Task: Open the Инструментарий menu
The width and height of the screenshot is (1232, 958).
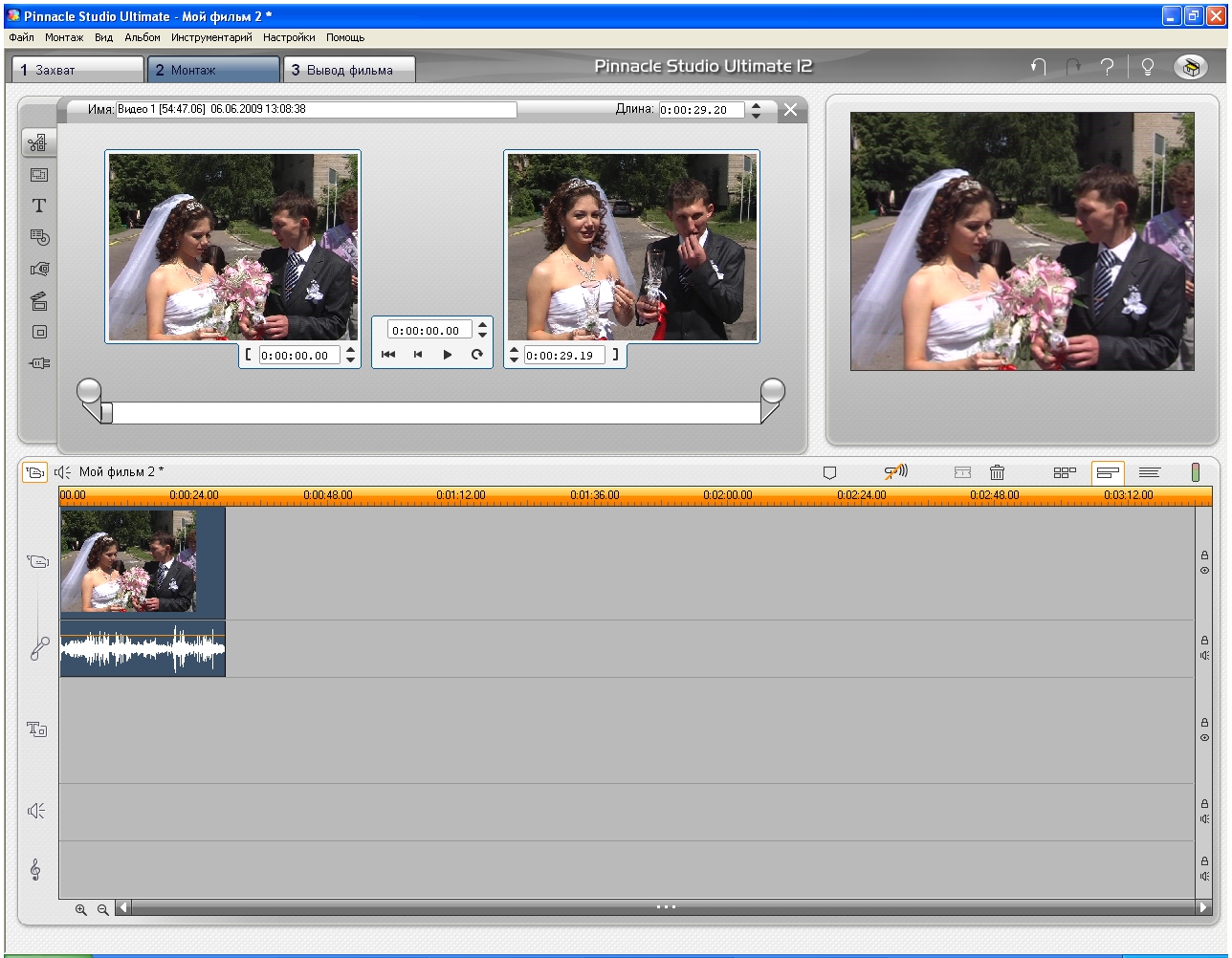Action: (x=211, y=37)
